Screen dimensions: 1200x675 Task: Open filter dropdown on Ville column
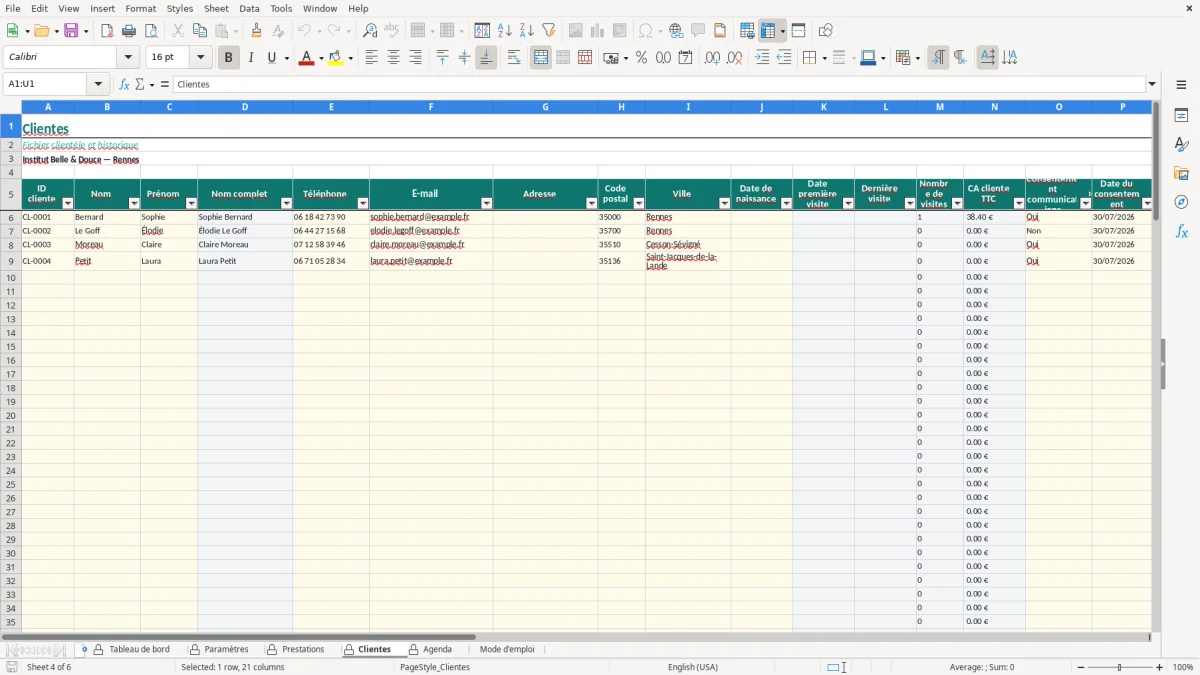724,203
